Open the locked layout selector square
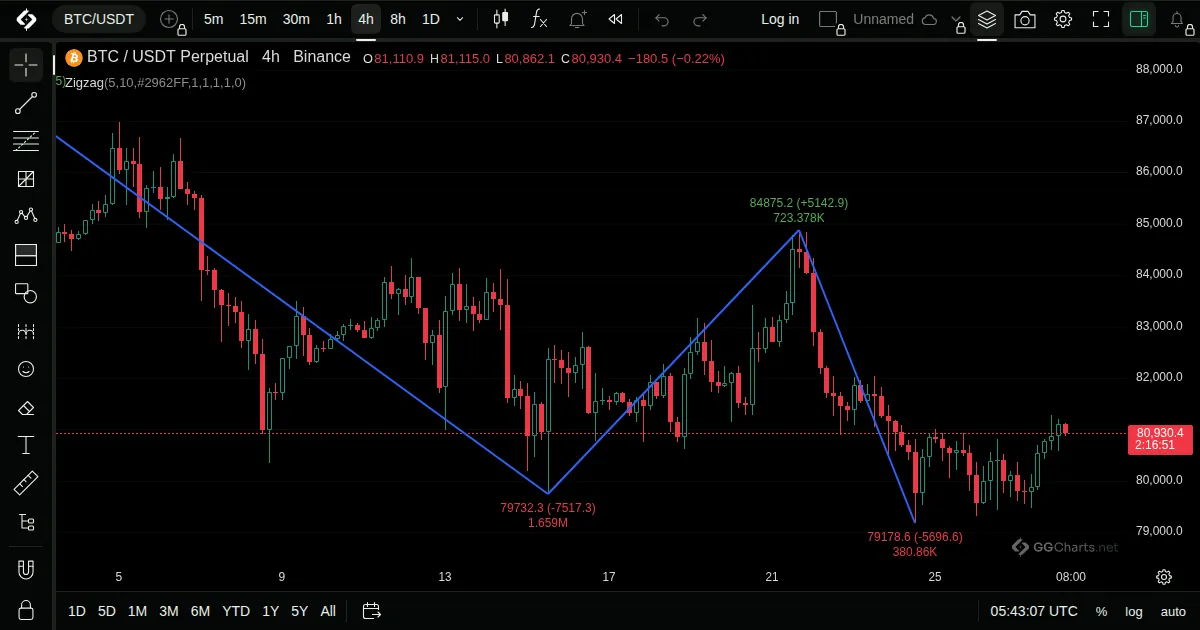The height and width of the screenshot is (630, 1200). tap(829, 19)
